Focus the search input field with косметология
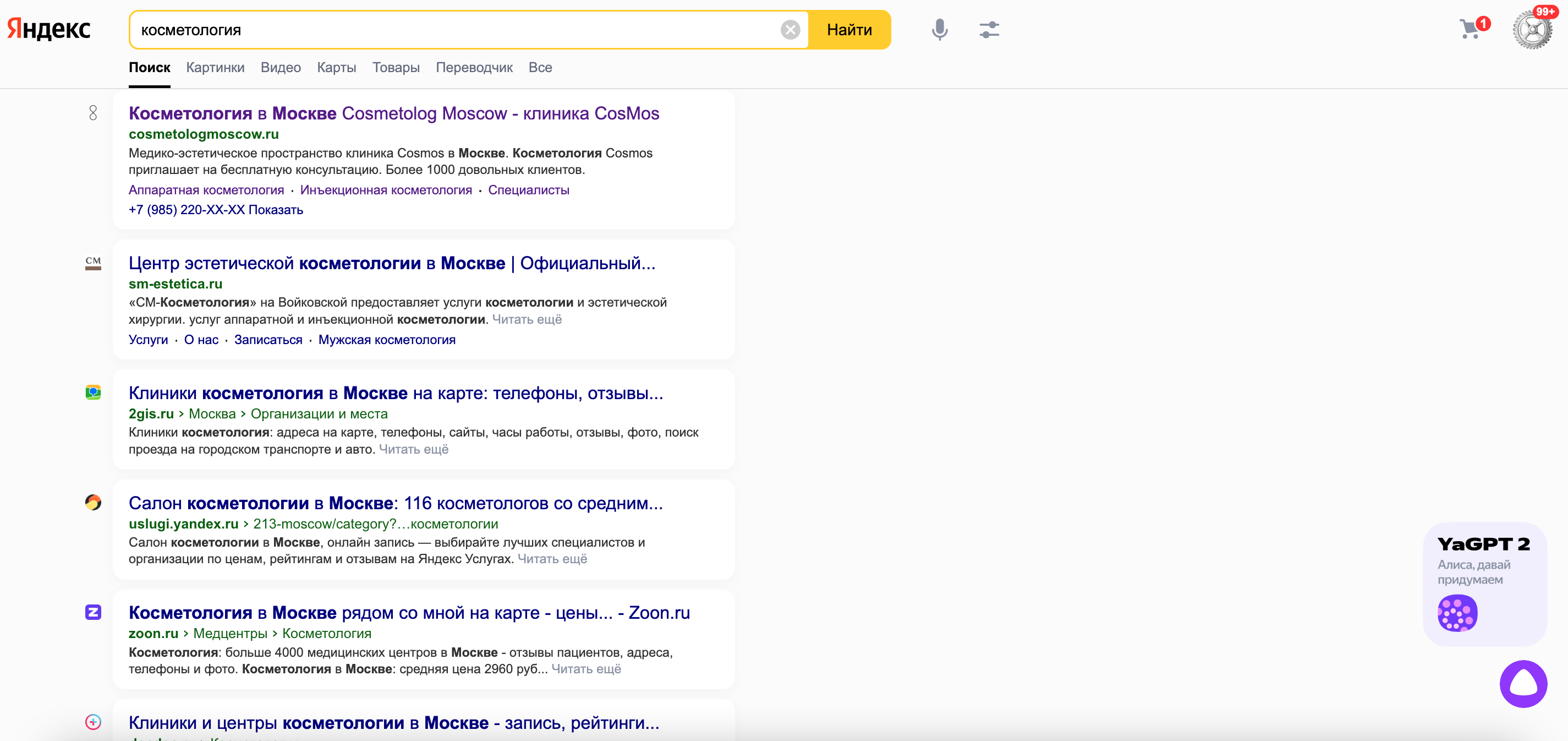The height and width of the screenshot is (741, 1568). point(453,30)
